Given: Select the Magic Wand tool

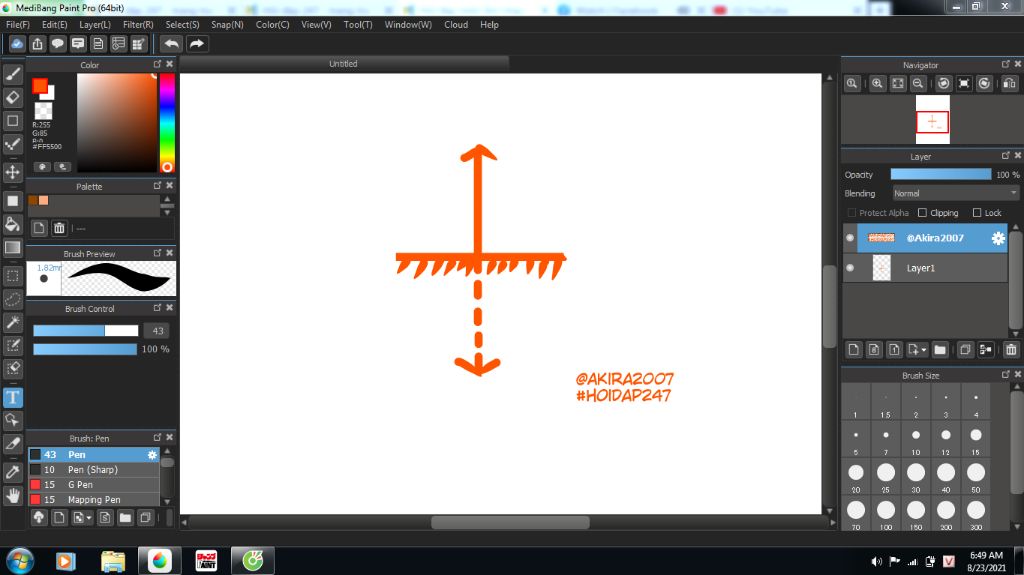Looking at the screenshot, I should (x=12, y=321).
